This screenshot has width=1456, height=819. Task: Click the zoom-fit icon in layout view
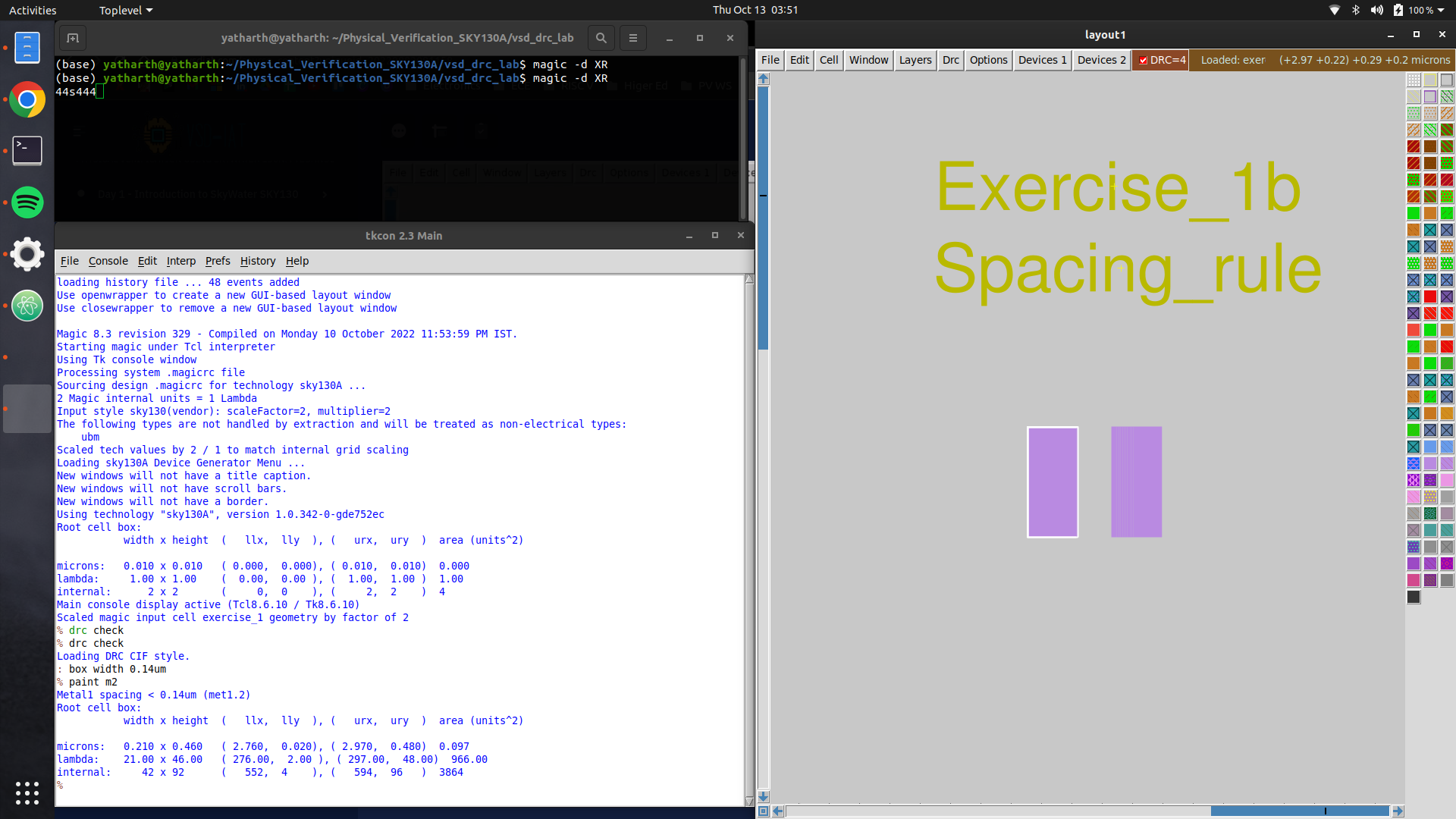pyautogui.click(x=763, y=810)
